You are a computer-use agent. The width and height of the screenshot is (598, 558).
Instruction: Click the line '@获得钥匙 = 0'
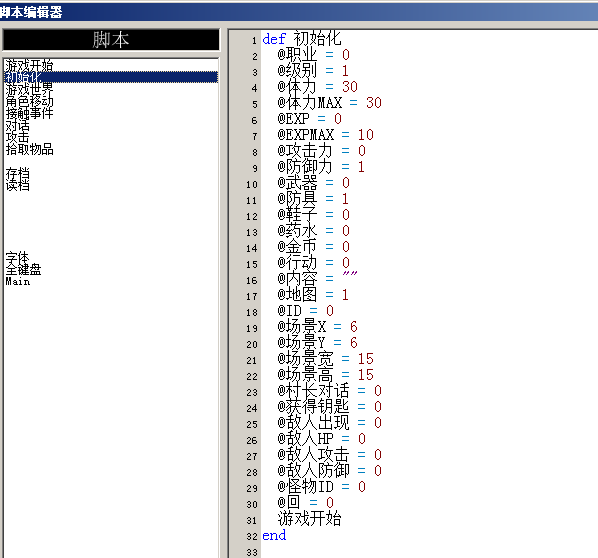pyautogui.click(x=330, y=407)
